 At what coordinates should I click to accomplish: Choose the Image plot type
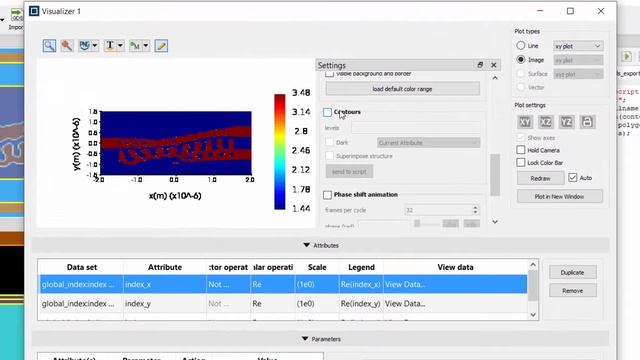click(521, 60)
